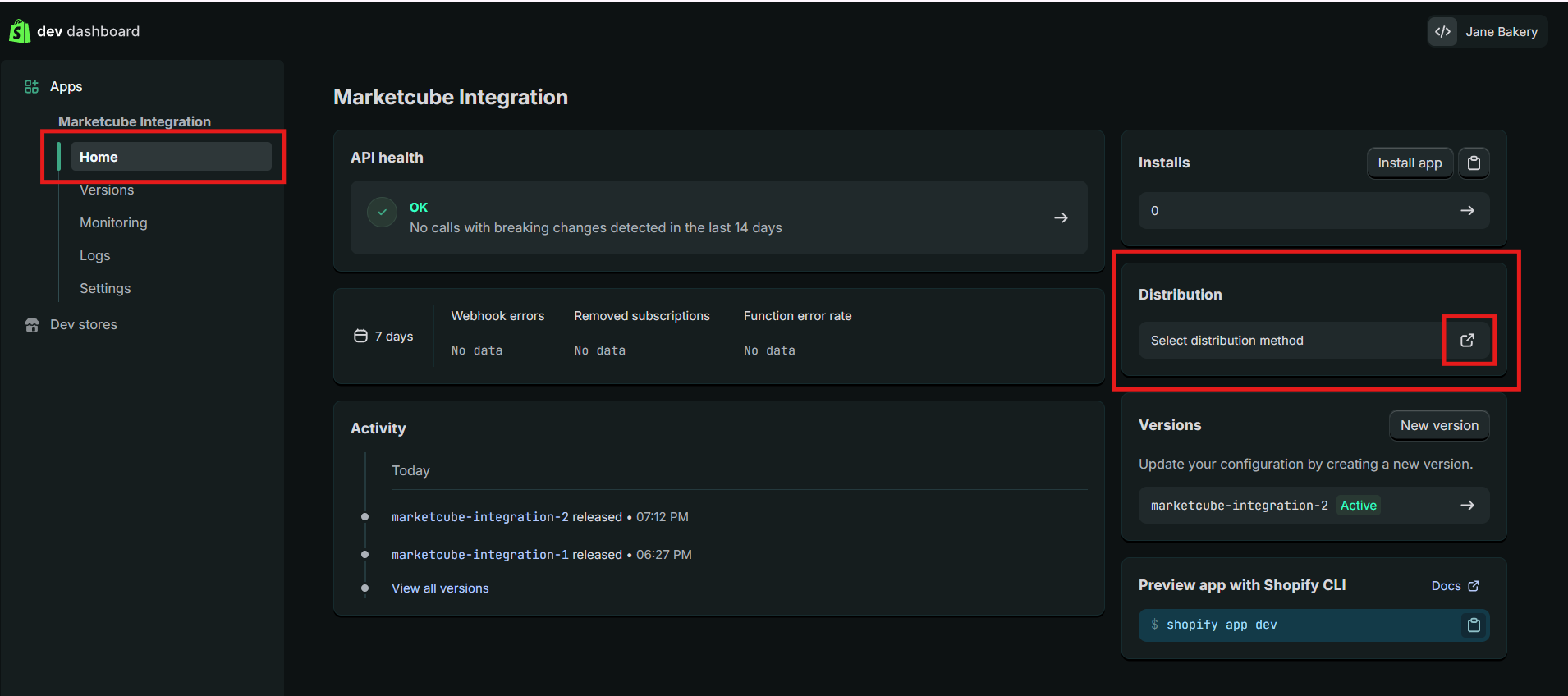Open Settings in the sidebar
The width and height of the screenshot is (1568, 696).
coord(105,288)
